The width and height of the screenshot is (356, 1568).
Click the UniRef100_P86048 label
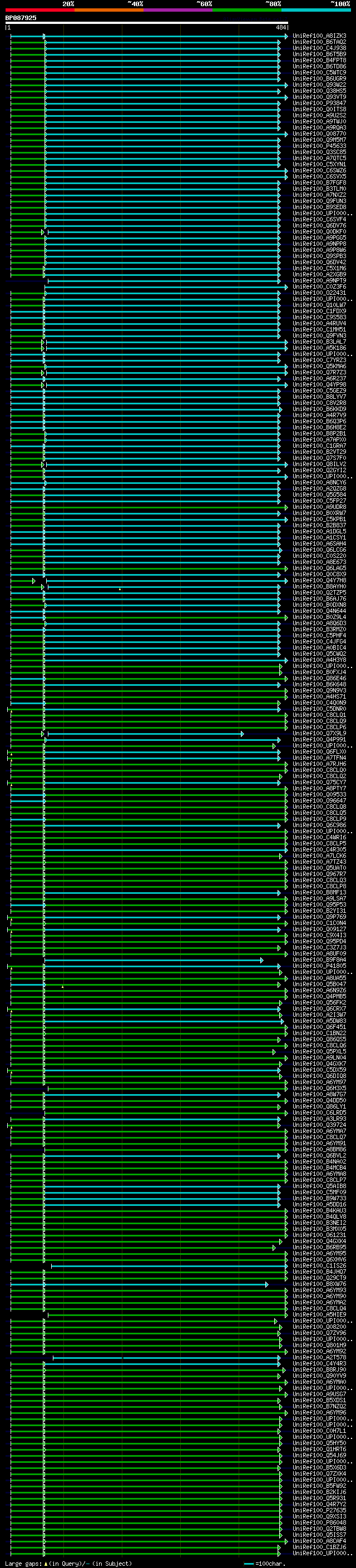pos(319,1522)
